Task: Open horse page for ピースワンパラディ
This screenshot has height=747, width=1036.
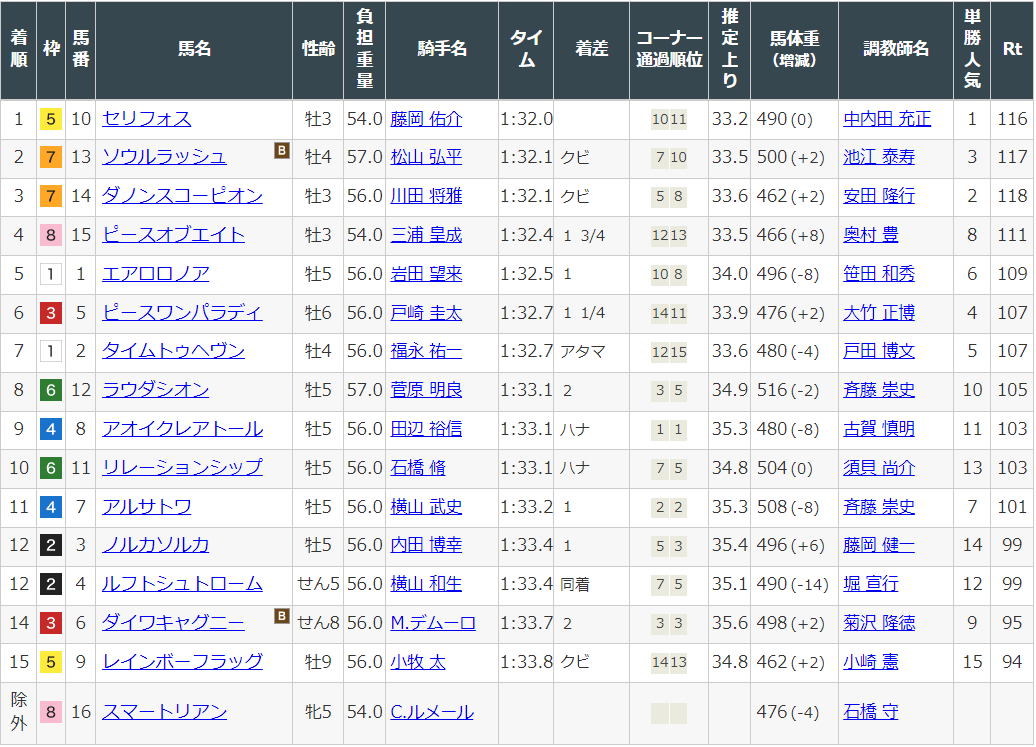Action: [x=182, y=313]
